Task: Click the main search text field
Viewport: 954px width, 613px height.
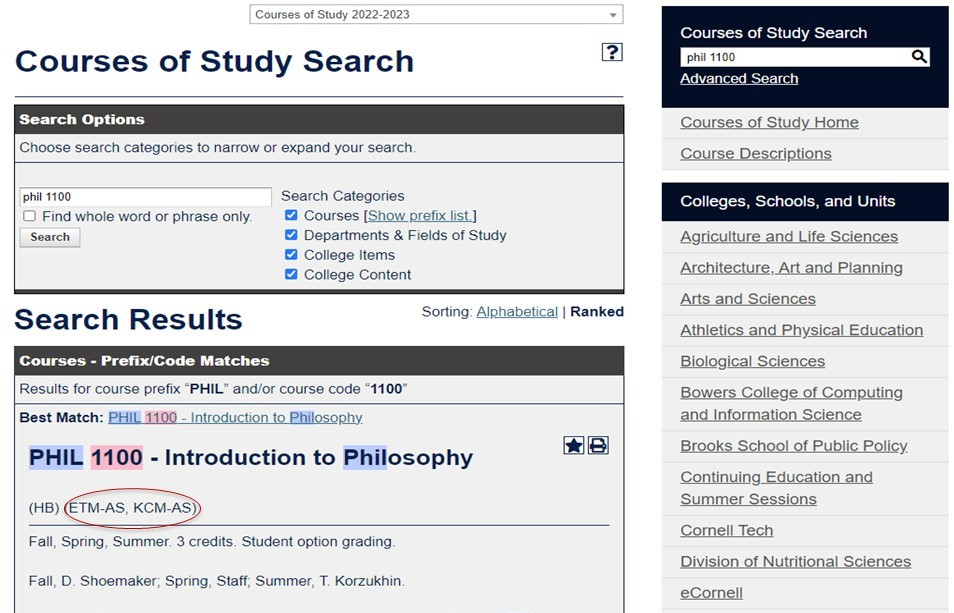Action: (x=144, y=196)
